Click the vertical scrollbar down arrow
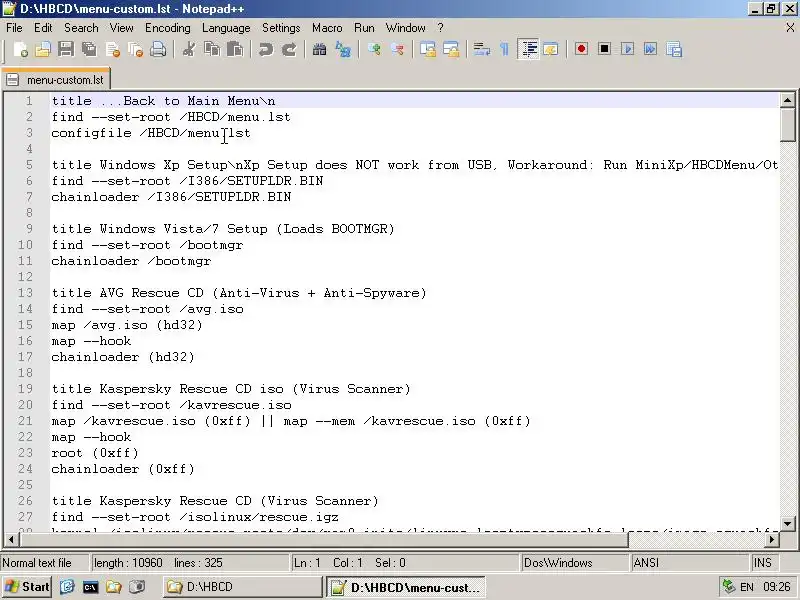The image size is (800, 600). [x=787, y=523]
